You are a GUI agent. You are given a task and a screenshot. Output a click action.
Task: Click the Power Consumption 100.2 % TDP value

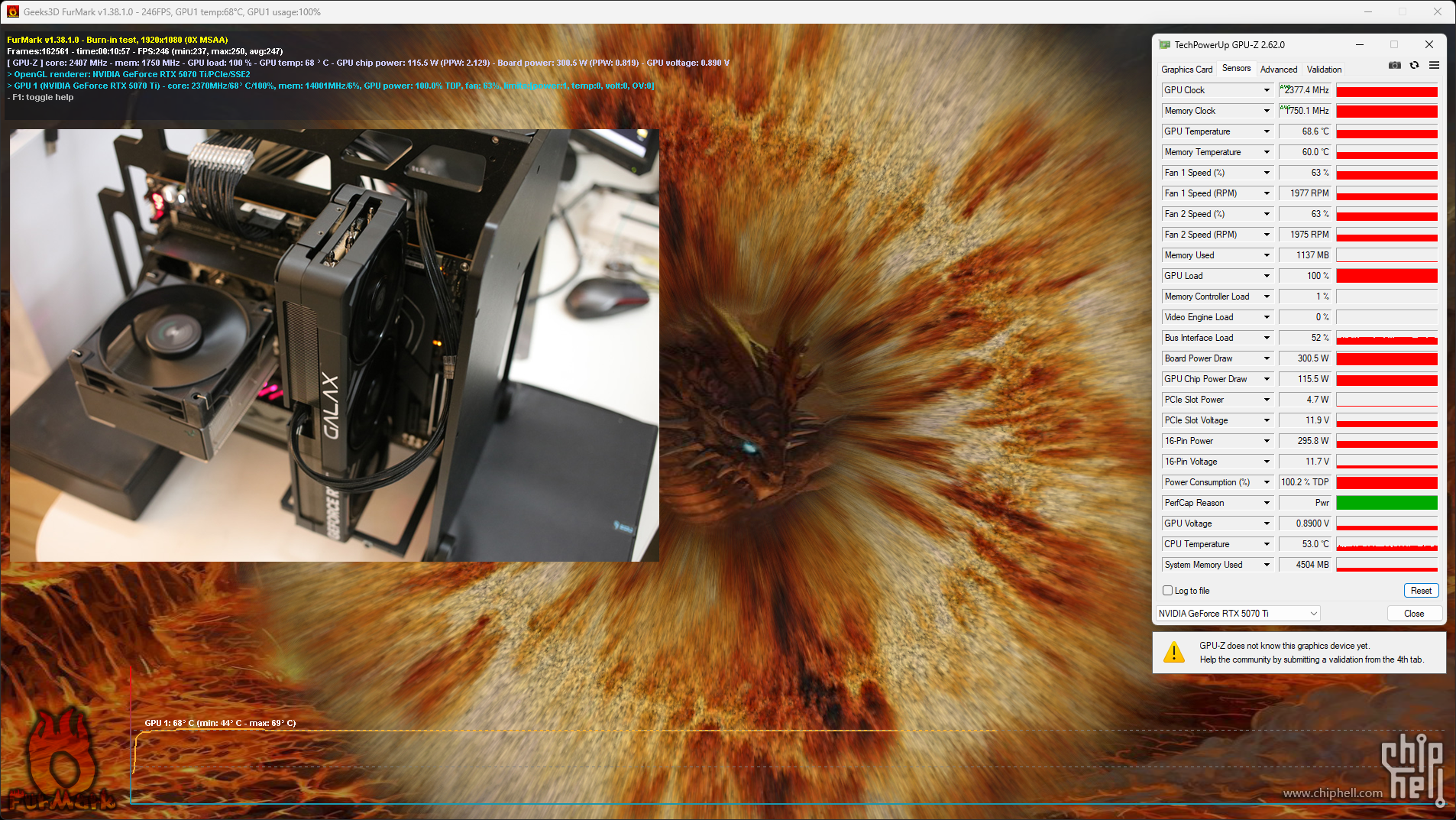(1305, 482)
